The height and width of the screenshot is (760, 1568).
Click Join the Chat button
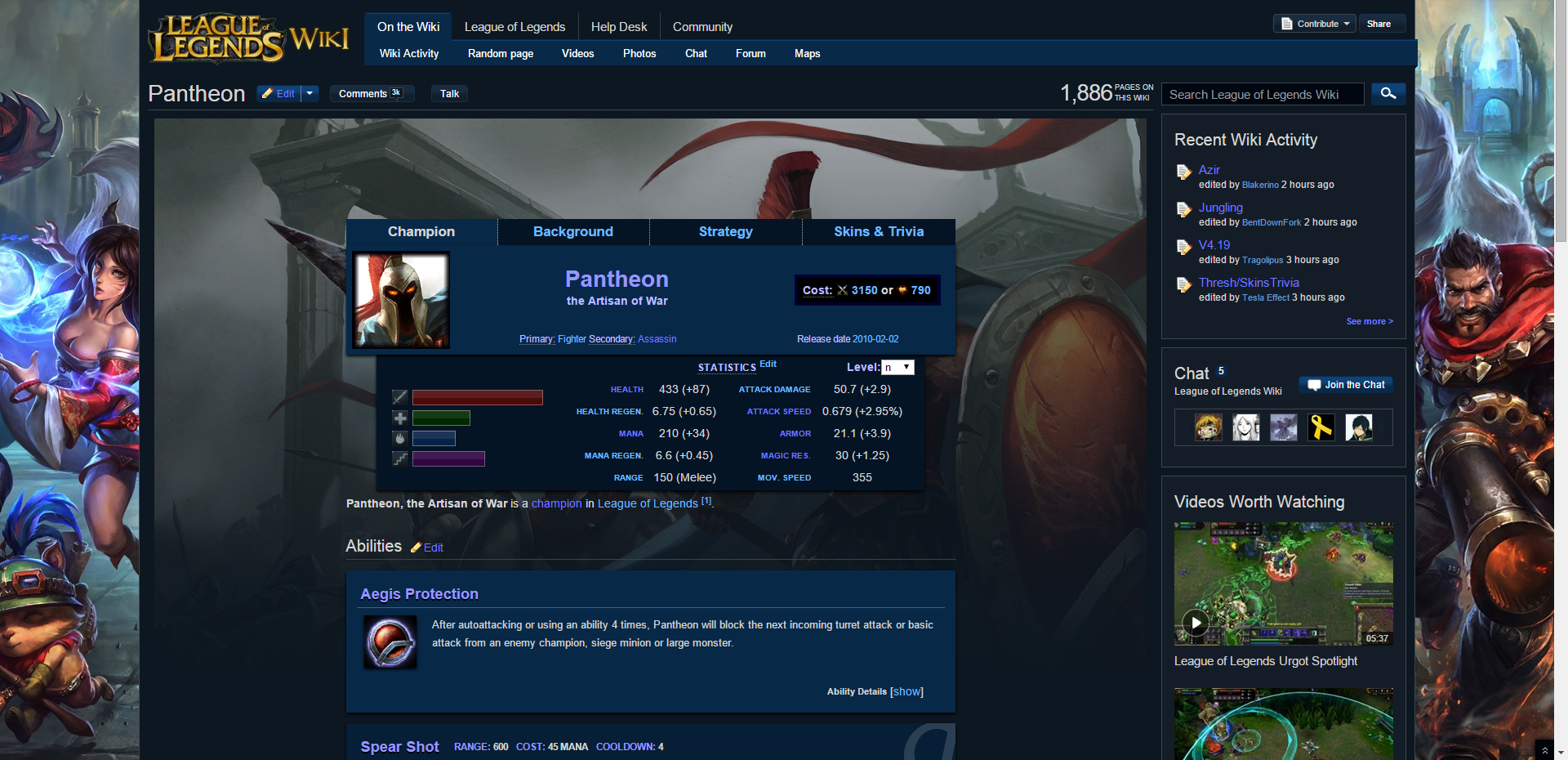pos(1346,385)
